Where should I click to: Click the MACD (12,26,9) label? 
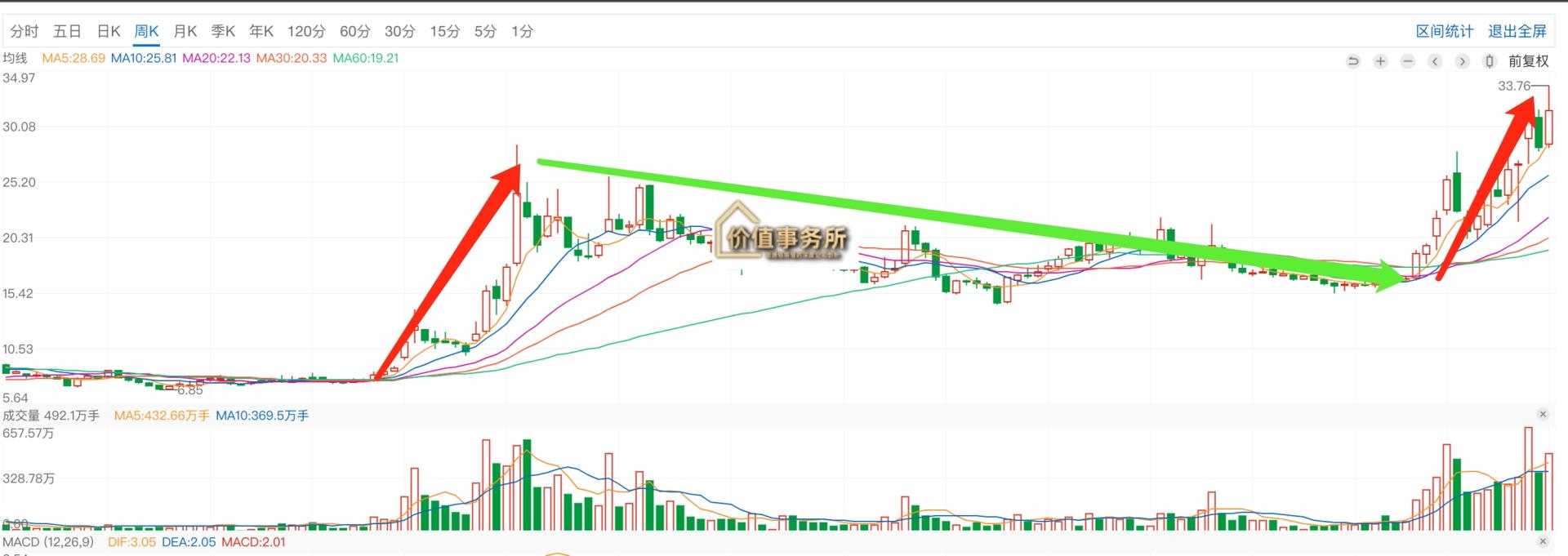click(48, 542)
